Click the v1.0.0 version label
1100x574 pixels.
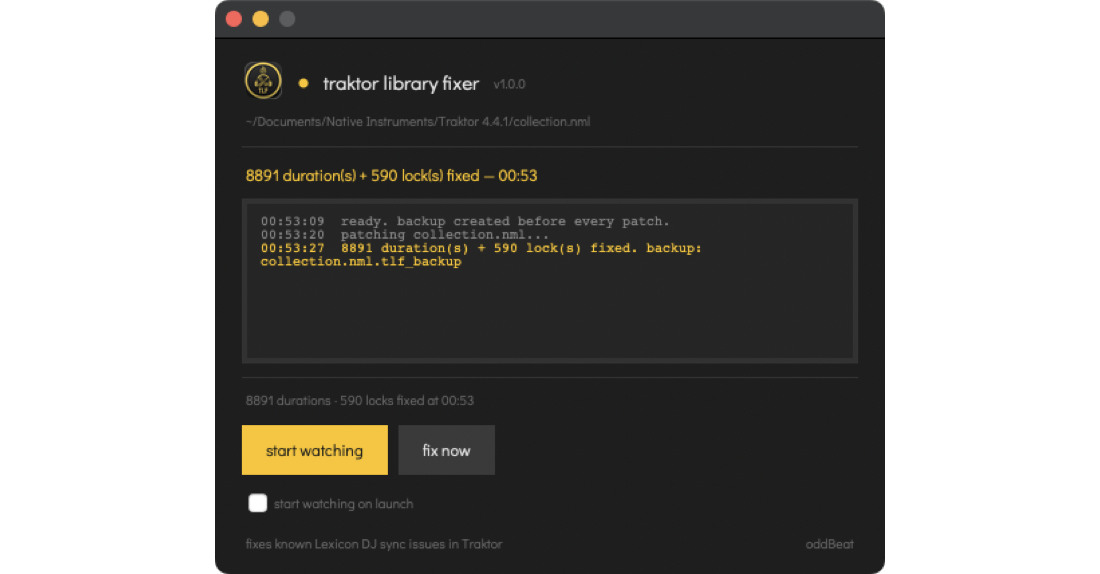pos(509,84)
